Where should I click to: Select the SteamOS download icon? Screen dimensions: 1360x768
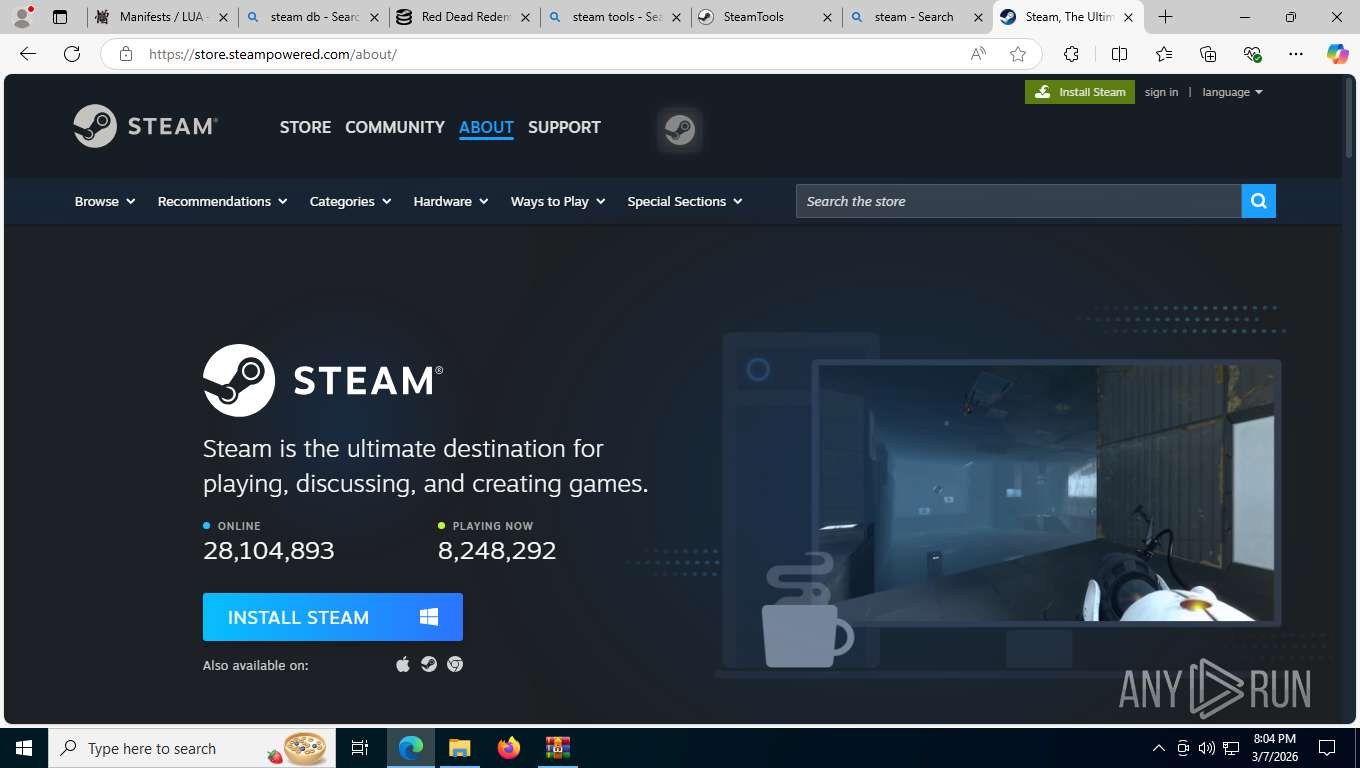point(429,664)
